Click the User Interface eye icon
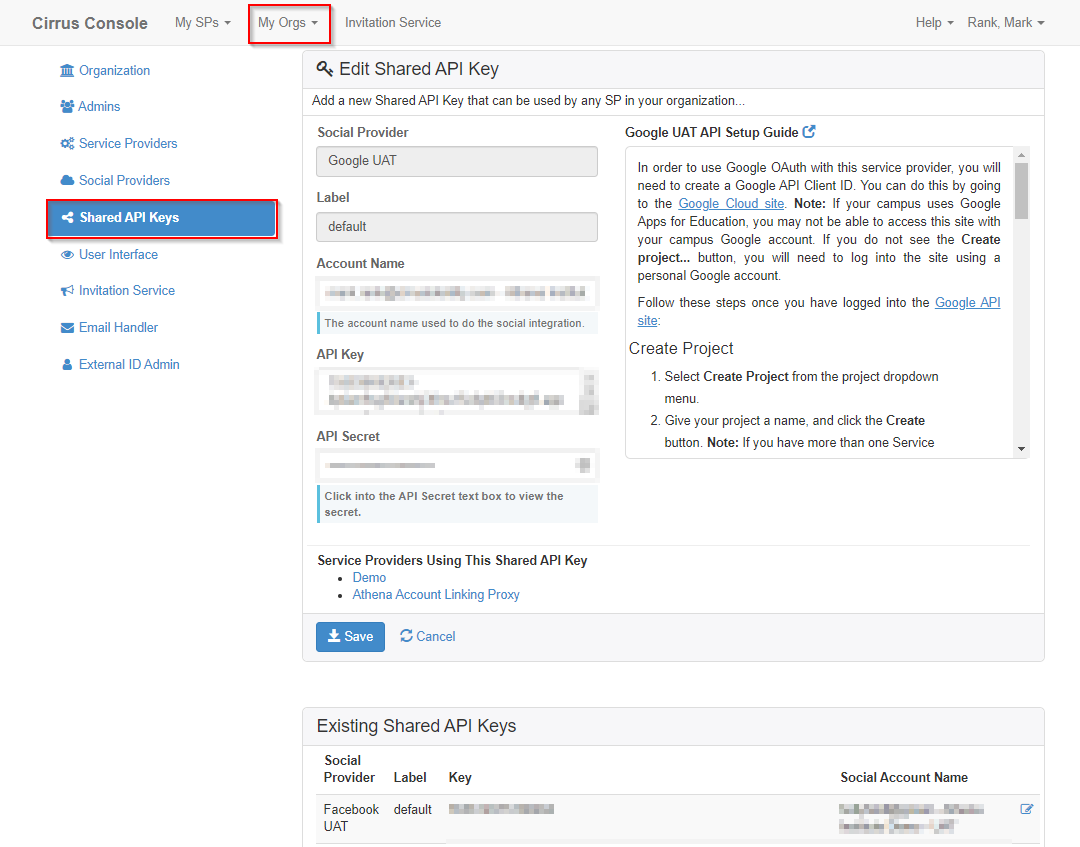Viewport: 1080px width, 847px height. [x=67, y=255]
